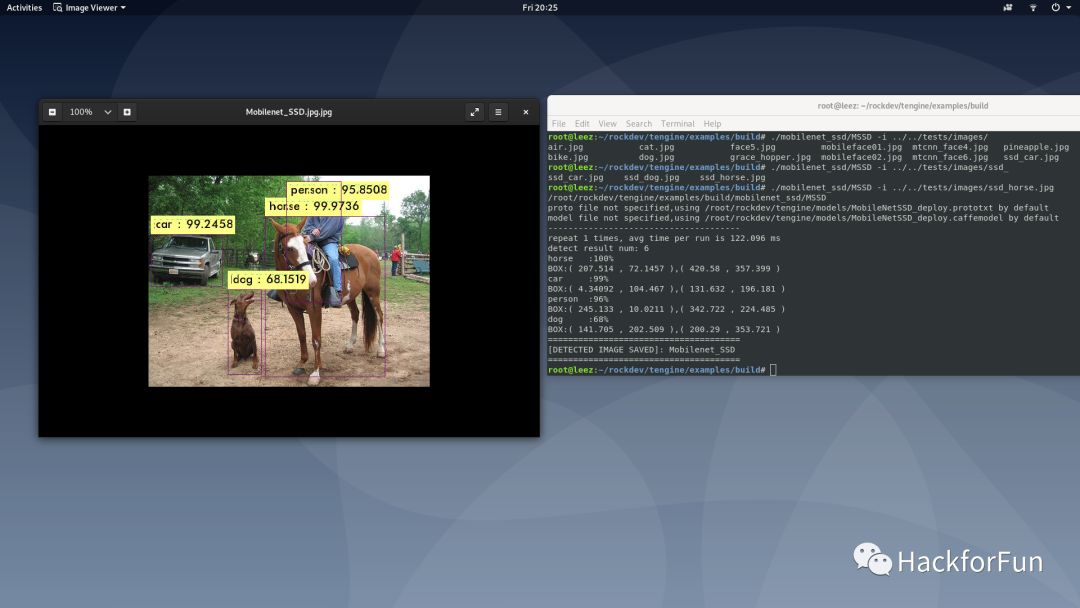Image resolution: width=1080 pixels, height=608 pixels.
Task: Open the terminal Search menu
Action: (638, 124)
